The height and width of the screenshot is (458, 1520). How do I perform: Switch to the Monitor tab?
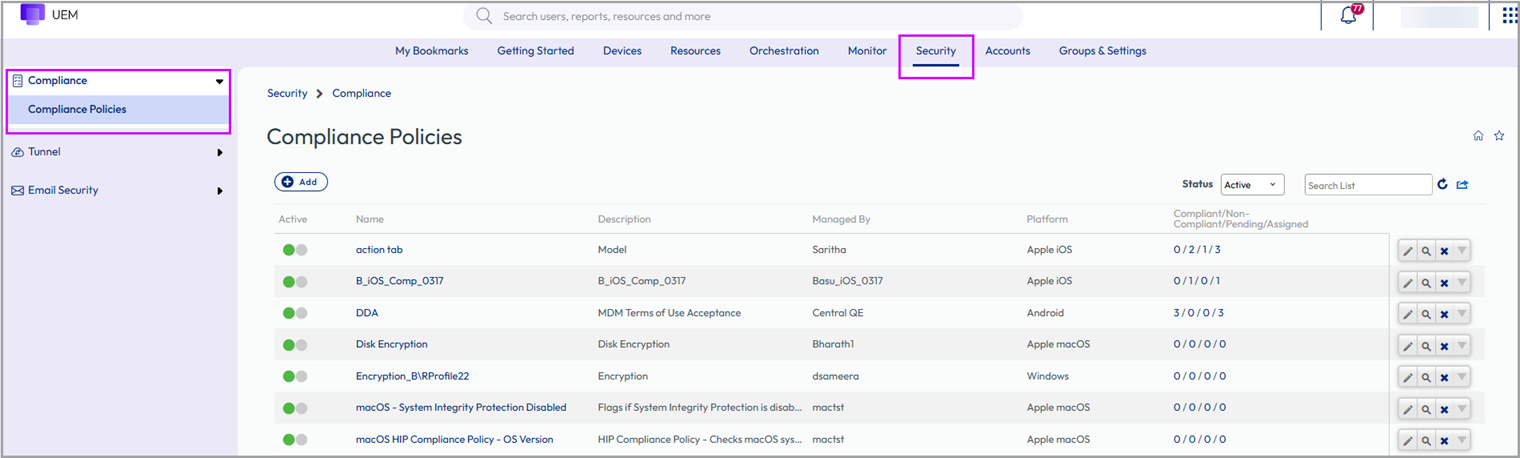click(867, 51)
